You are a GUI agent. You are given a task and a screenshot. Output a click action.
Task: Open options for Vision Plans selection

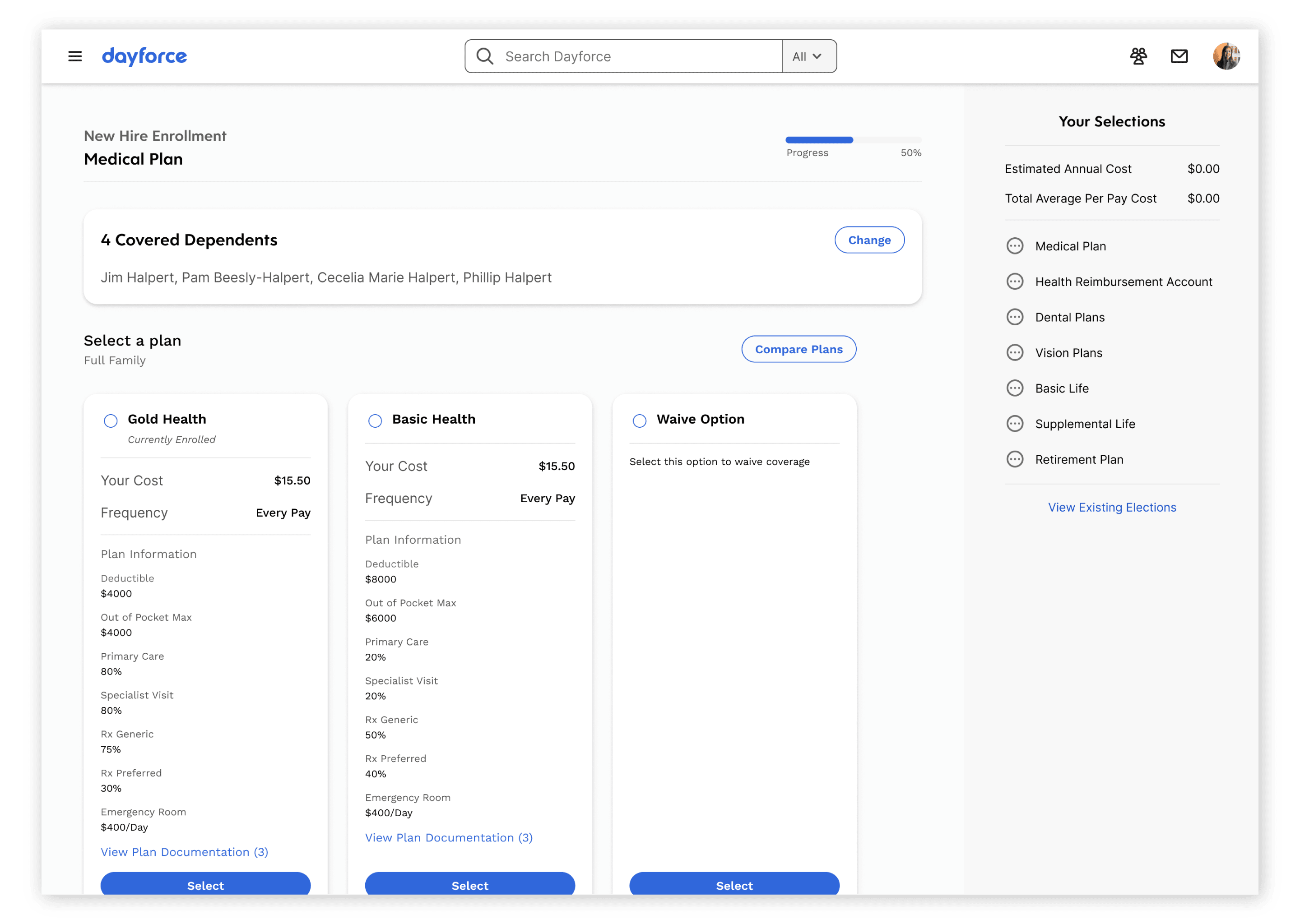click(1016, 353)
